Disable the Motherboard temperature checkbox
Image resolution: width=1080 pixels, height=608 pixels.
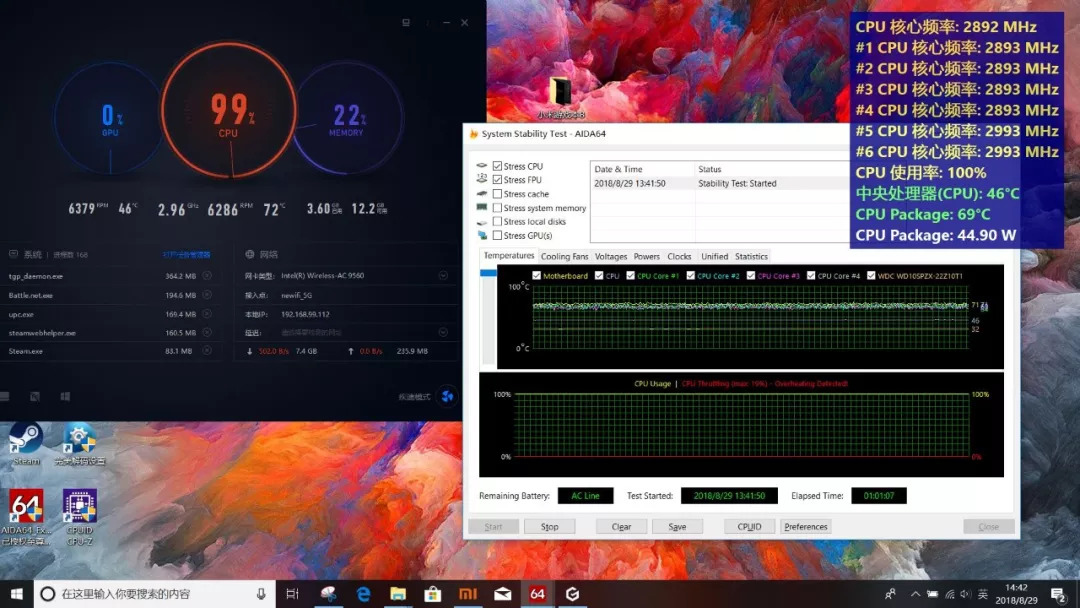point(535,277)
